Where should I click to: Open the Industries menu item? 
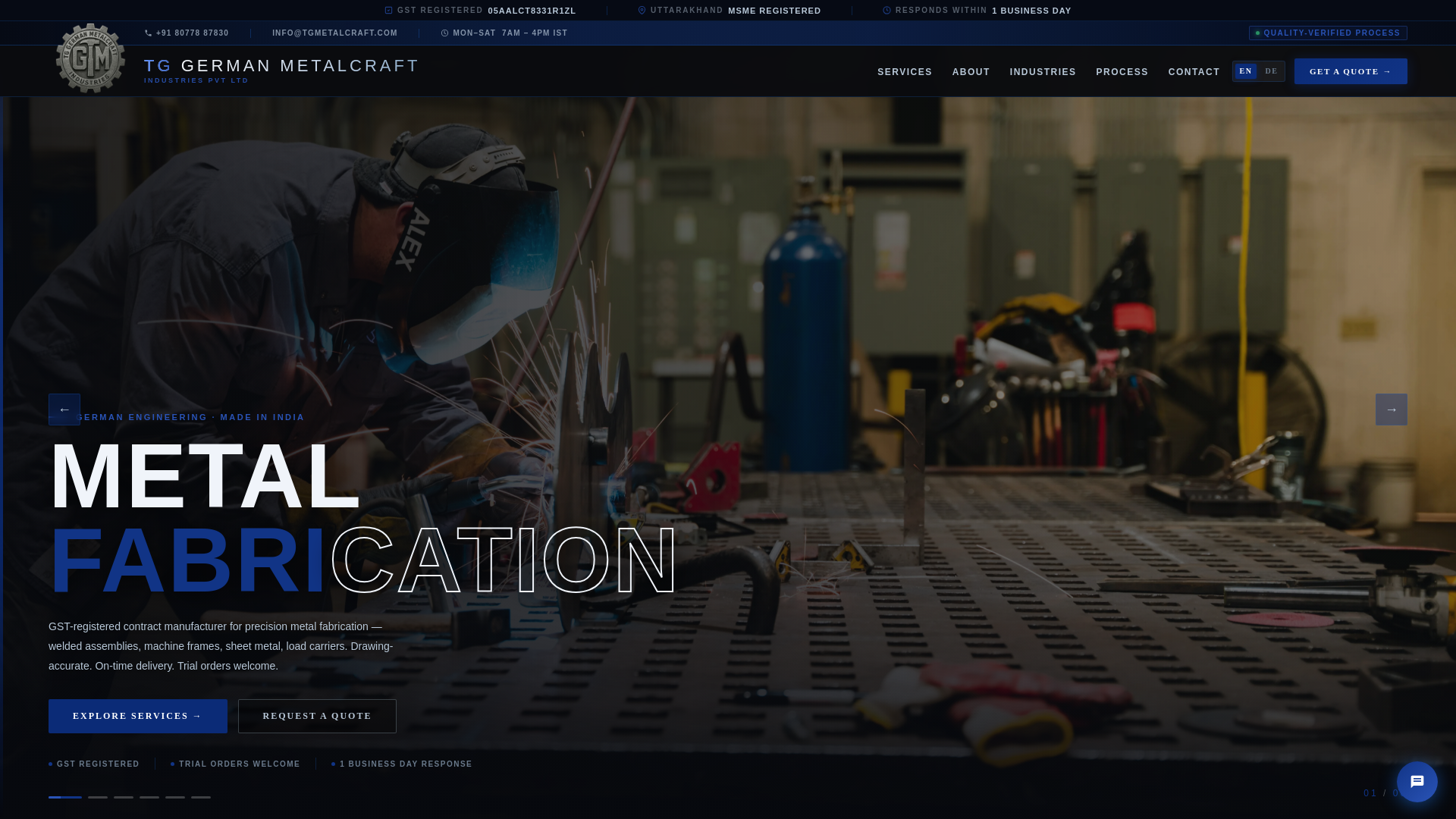(x=1043, y=72)
